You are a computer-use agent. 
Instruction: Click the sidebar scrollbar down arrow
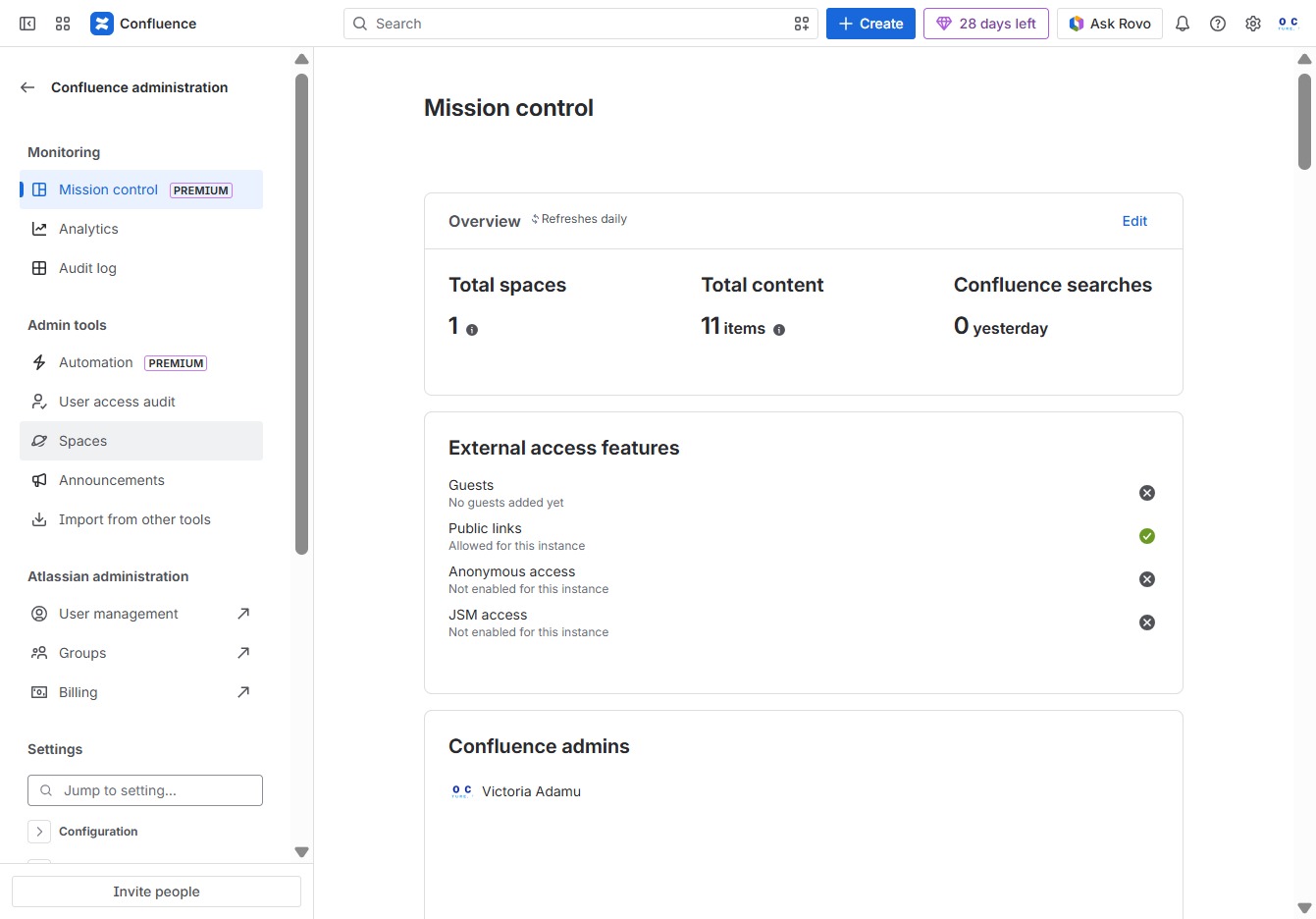(x=302, y=852)
